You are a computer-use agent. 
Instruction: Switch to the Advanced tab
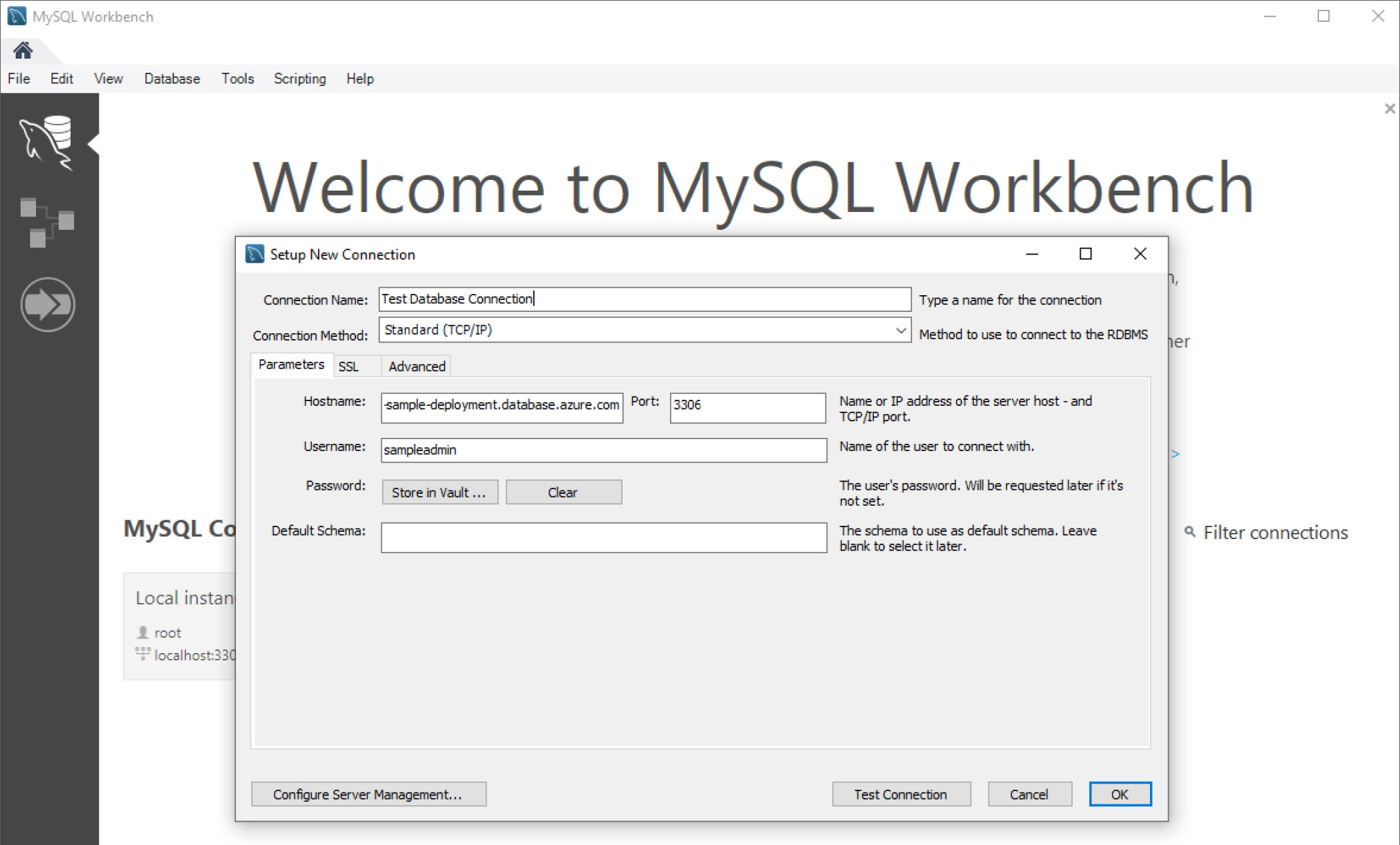[x=417, y=367]
